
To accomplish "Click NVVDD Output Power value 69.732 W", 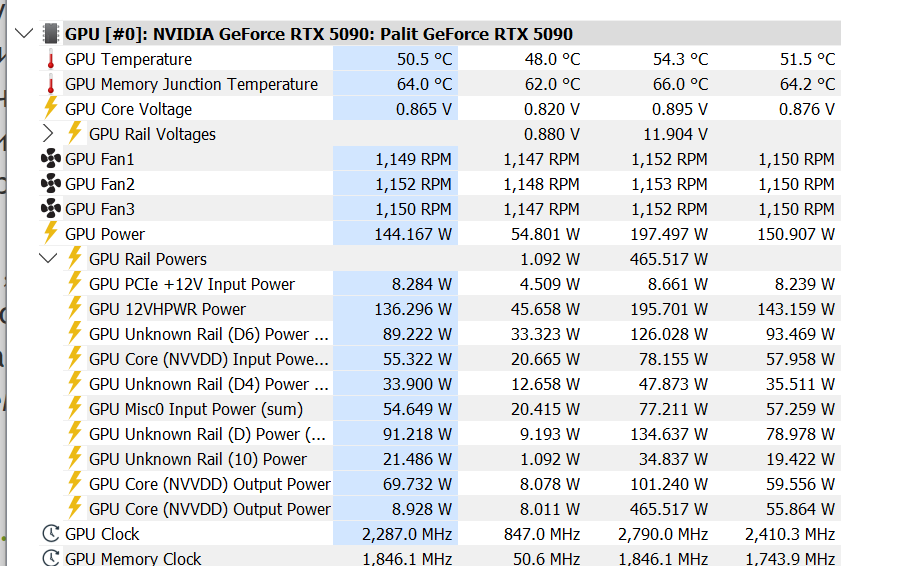I will (x=417, y=485).
